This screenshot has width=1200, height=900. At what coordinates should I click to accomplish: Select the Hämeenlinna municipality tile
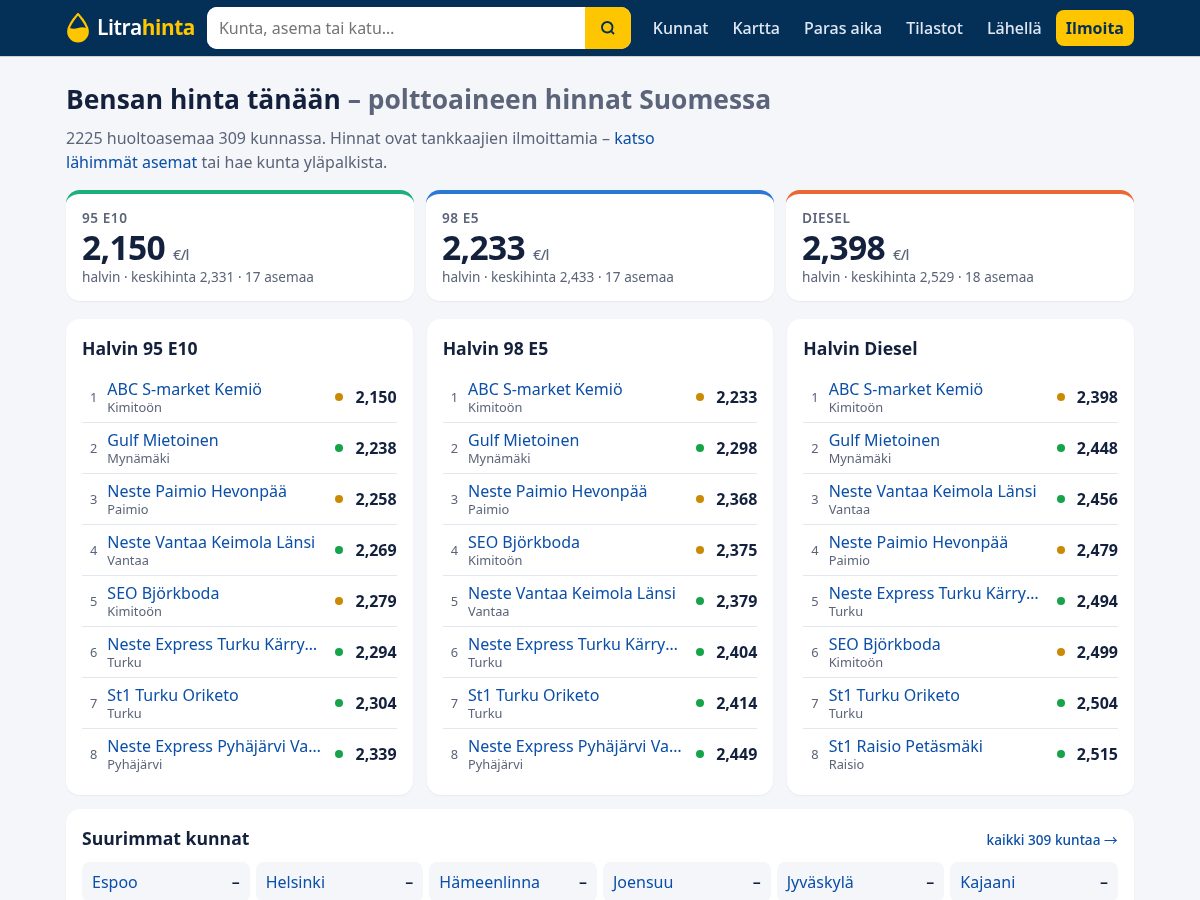pos(513,882)
